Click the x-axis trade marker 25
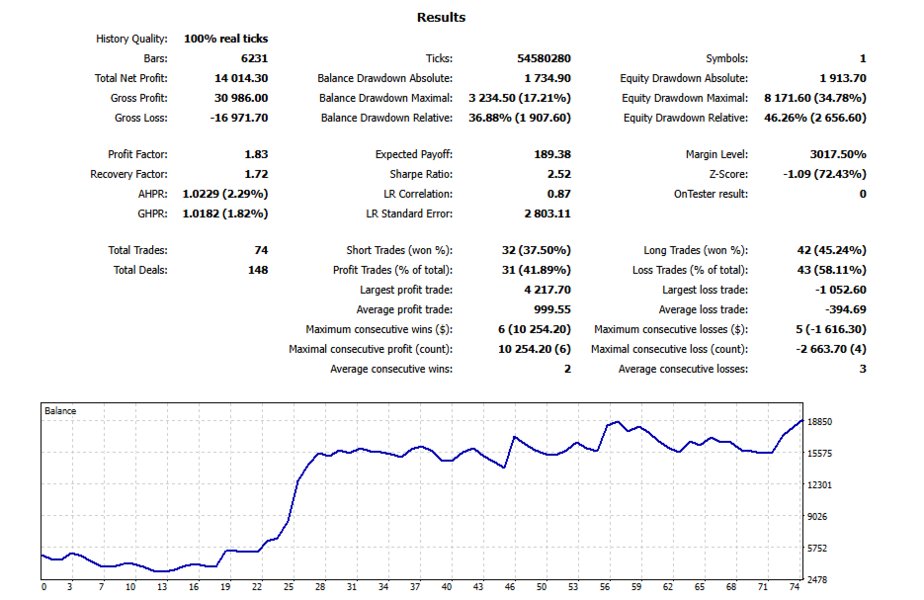This screenshot has height=600, width=924. tap(288, 586)
